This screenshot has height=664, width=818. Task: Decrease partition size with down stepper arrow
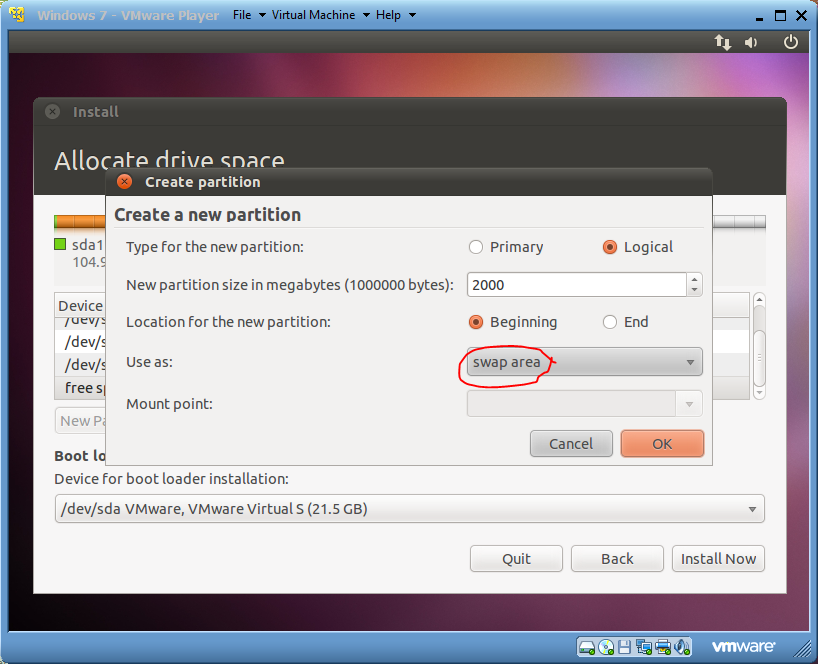(694, 290)
